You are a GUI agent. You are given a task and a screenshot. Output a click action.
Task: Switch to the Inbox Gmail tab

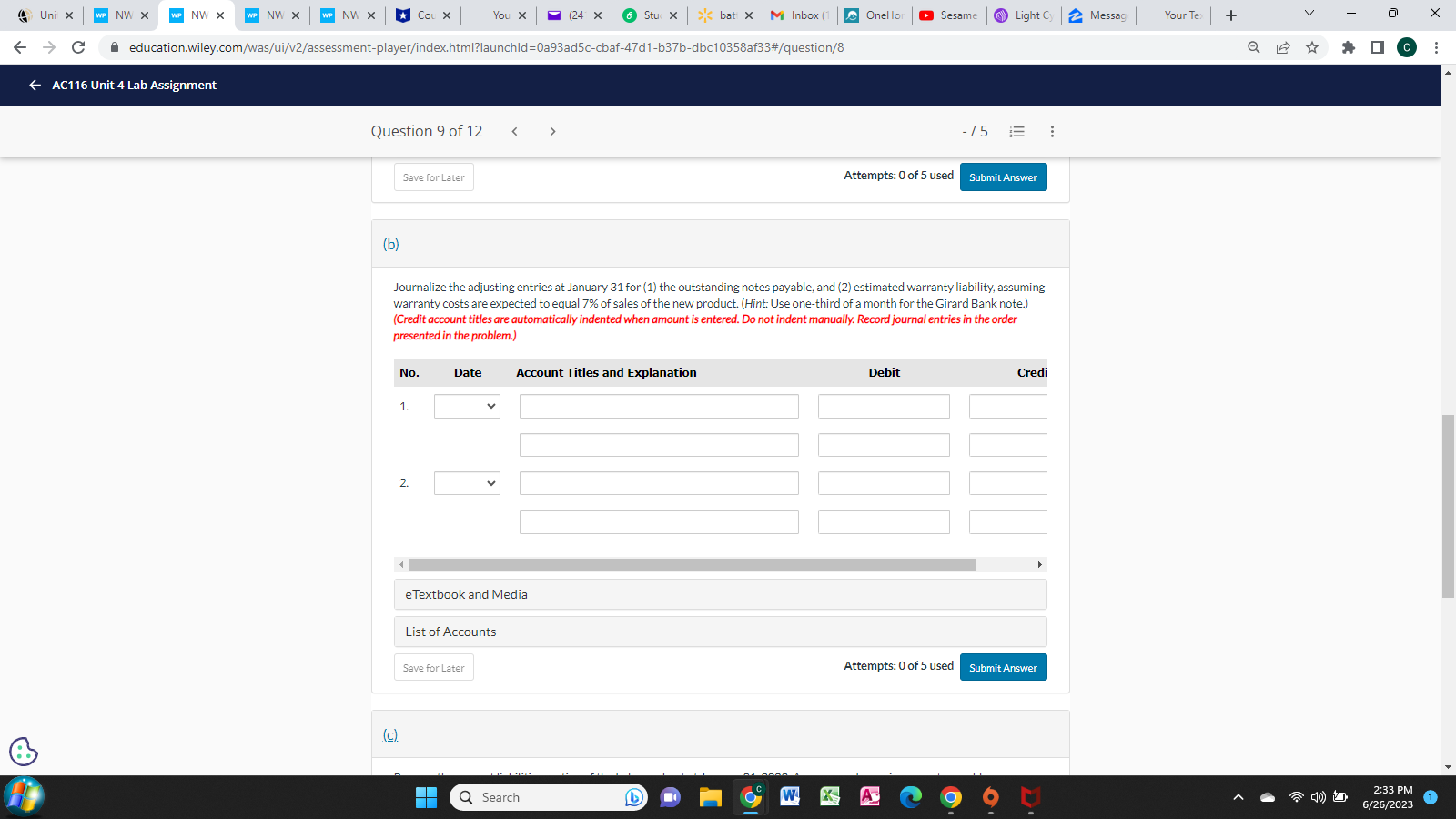pos(799,15)
